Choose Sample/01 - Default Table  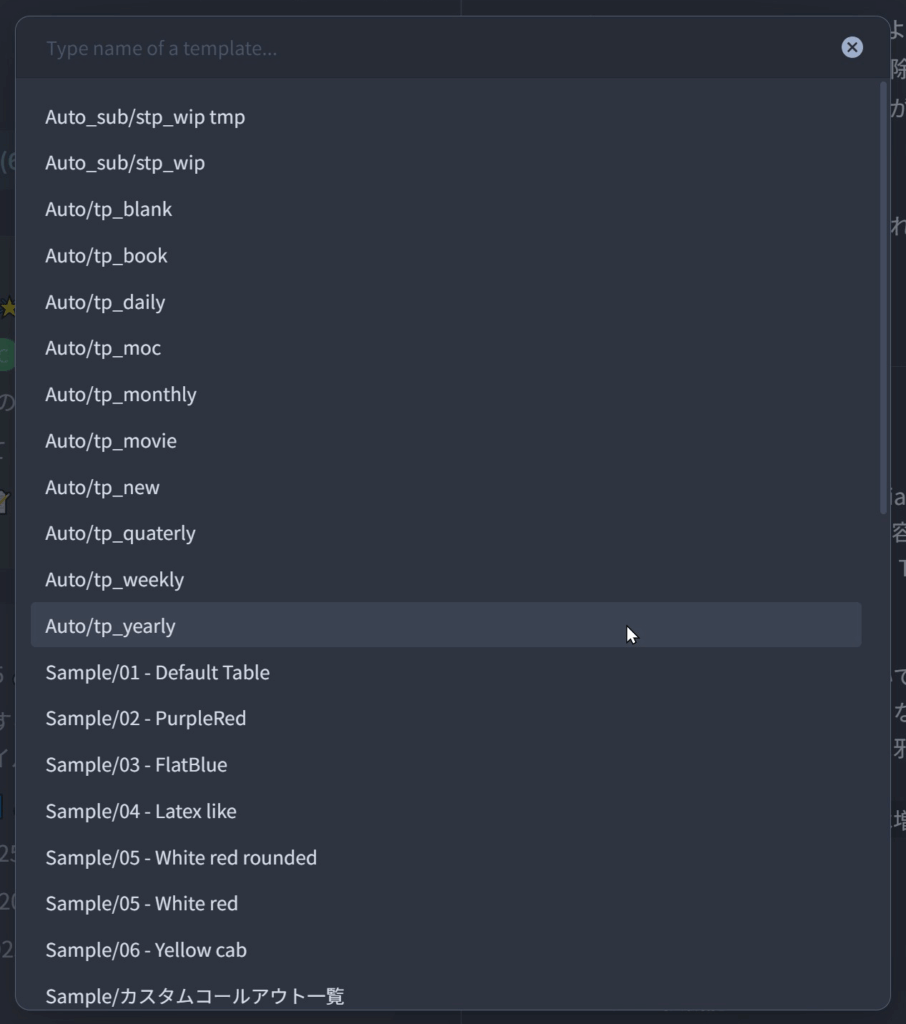pos(157,673)
